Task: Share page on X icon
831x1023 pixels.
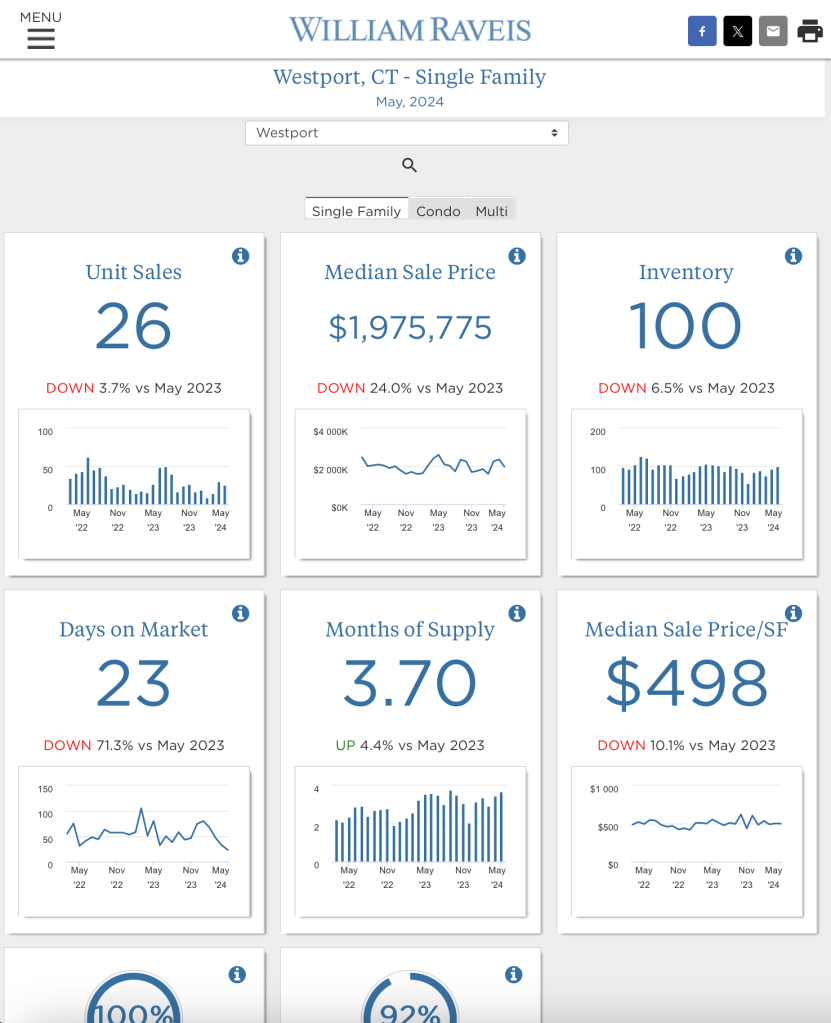Action: coord(737,32)
